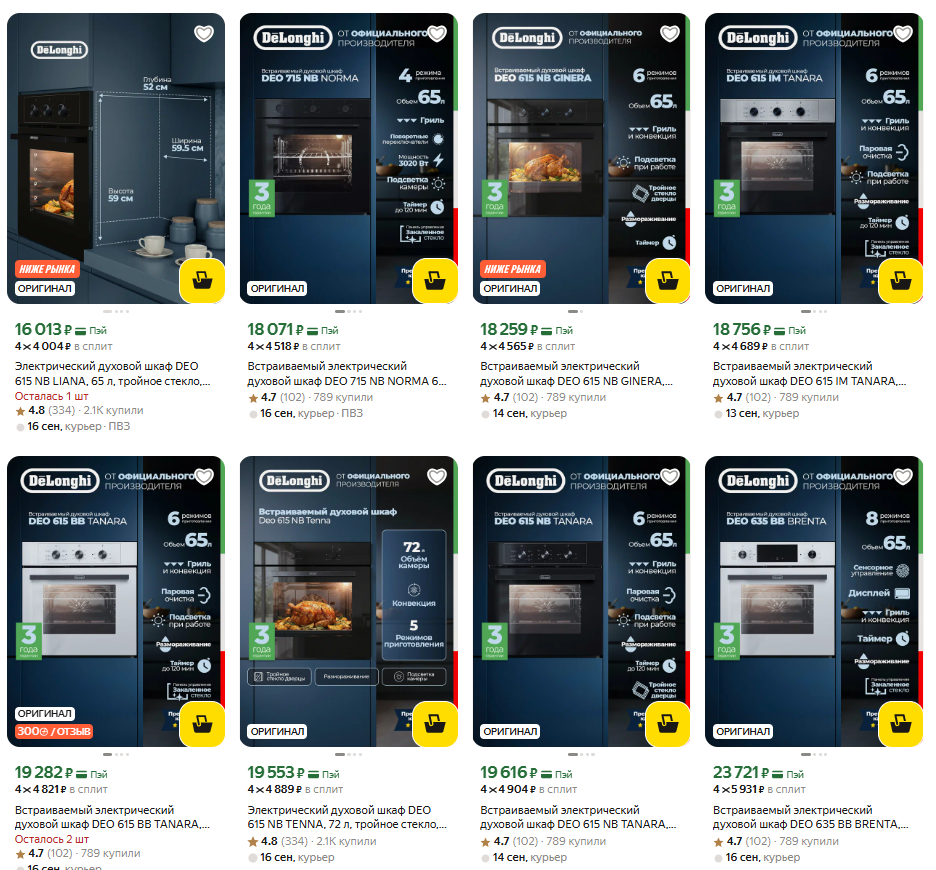Open the DEO 715 NB NORMA product image
The height and width of the screenshot is (870, 936).
[349, 158]
